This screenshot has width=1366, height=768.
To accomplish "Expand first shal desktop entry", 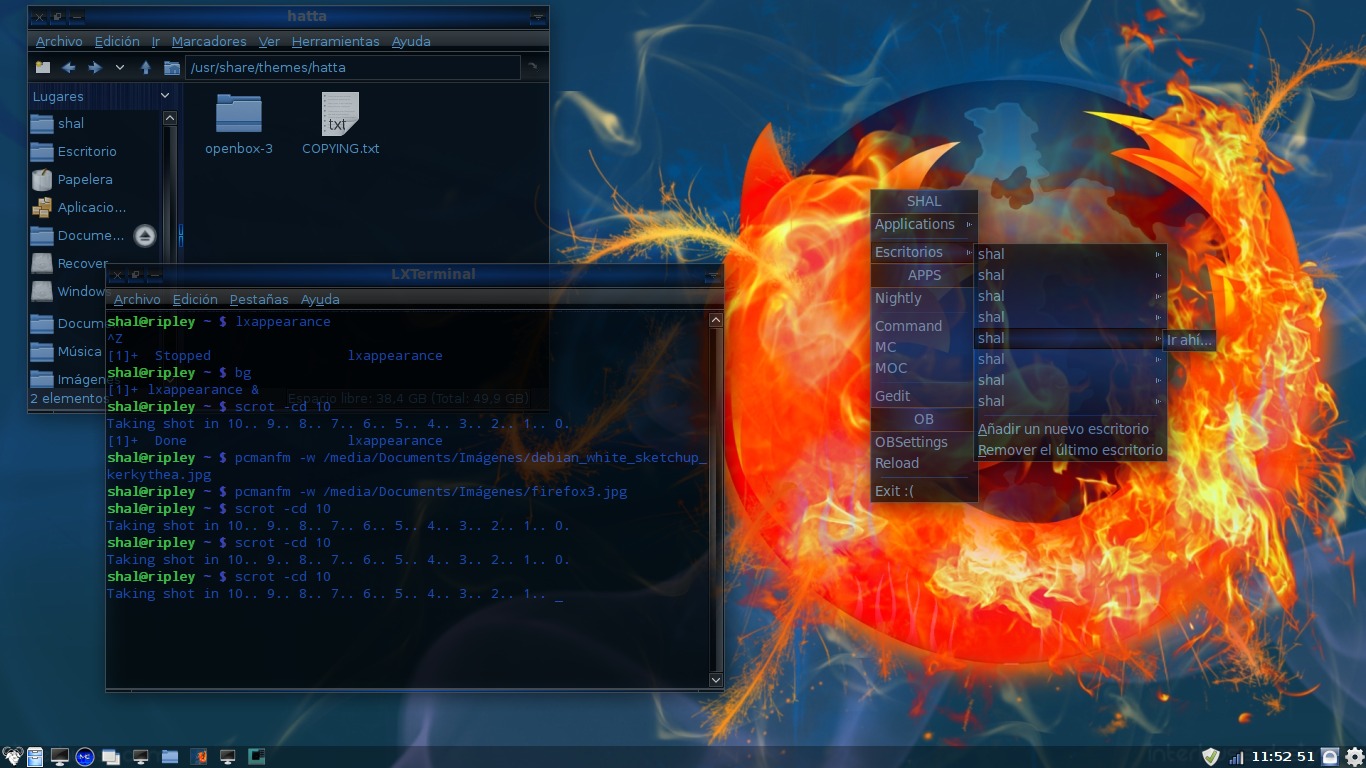I will 1070,254.
